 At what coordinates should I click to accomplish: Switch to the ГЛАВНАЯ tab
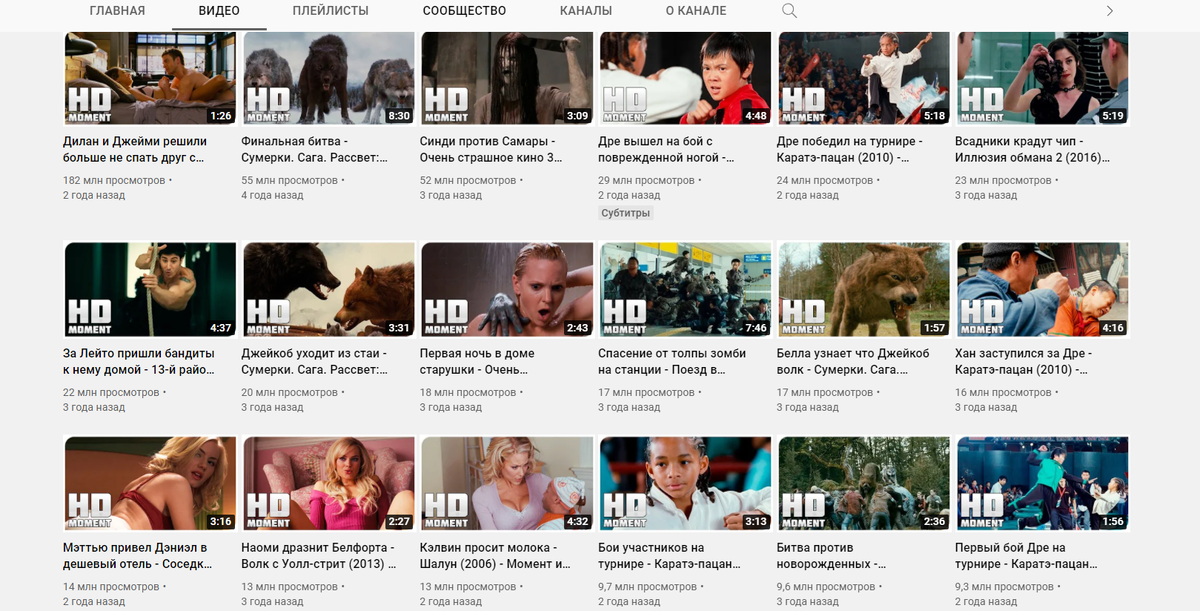point(117,11)
